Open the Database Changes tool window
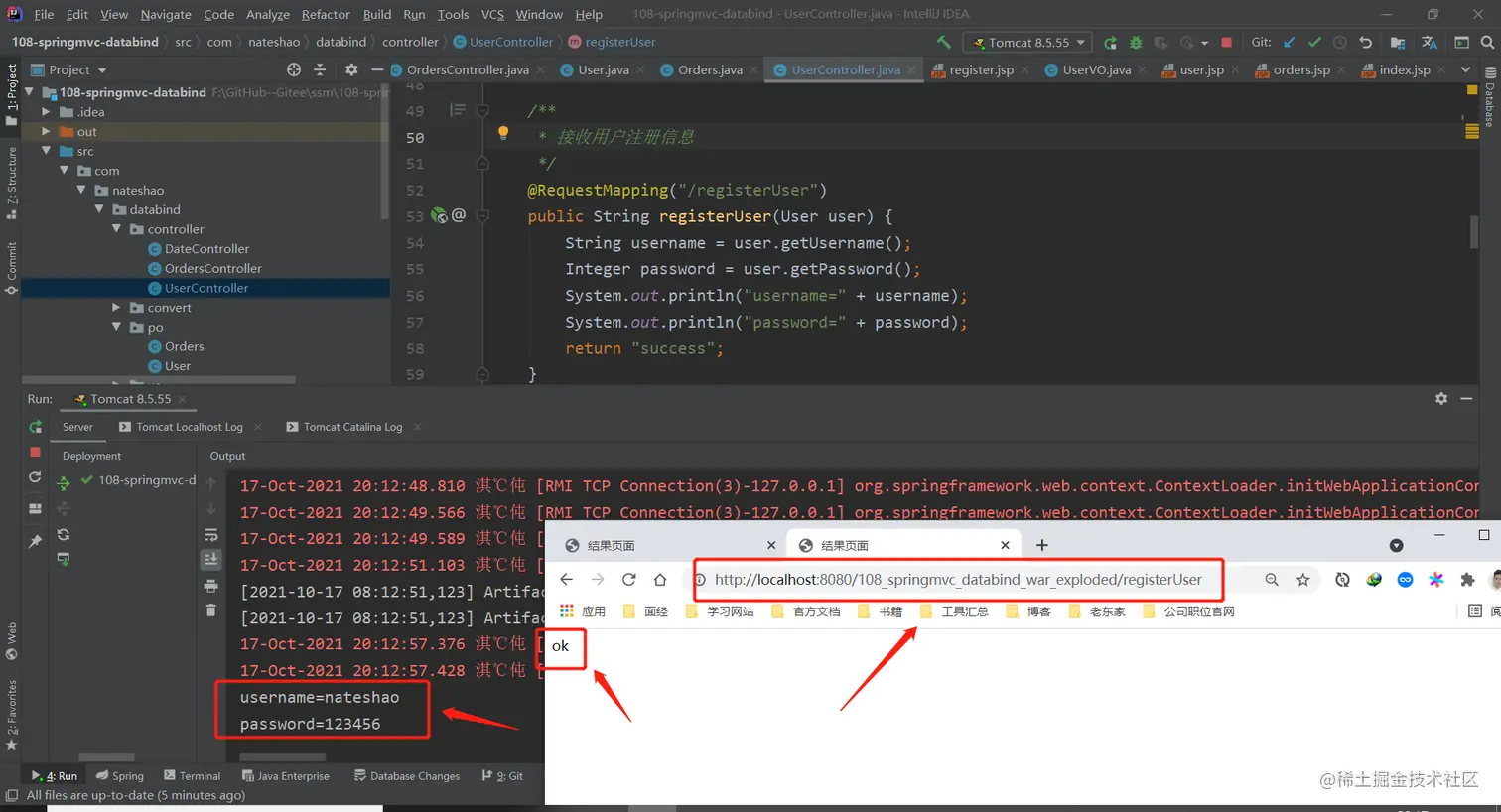This screenshot has height=812, width=1501. [x=407, y=776]
